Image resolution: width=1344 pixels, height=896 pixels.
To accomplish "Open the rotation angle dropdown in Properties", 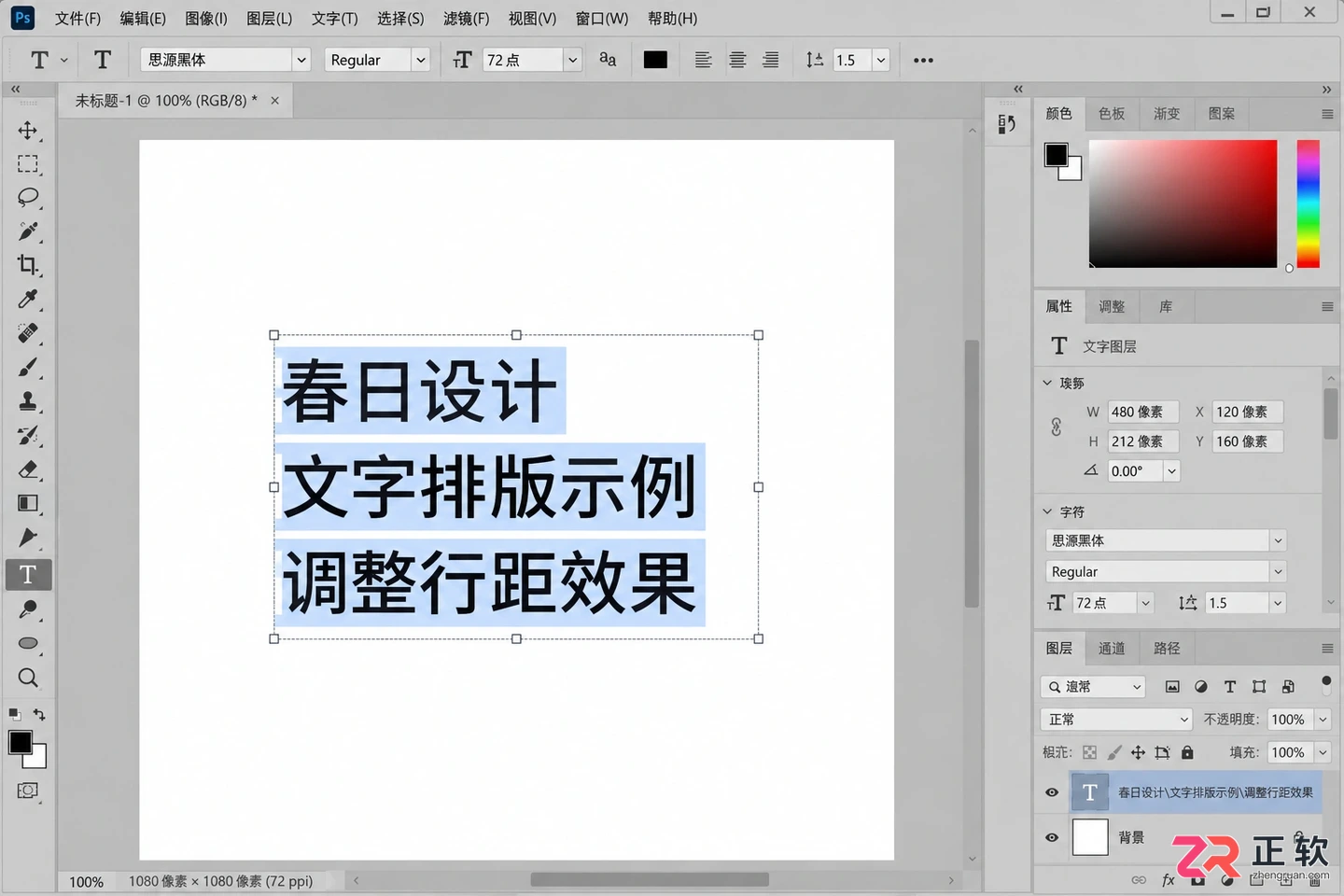I will pos(1172,471).
